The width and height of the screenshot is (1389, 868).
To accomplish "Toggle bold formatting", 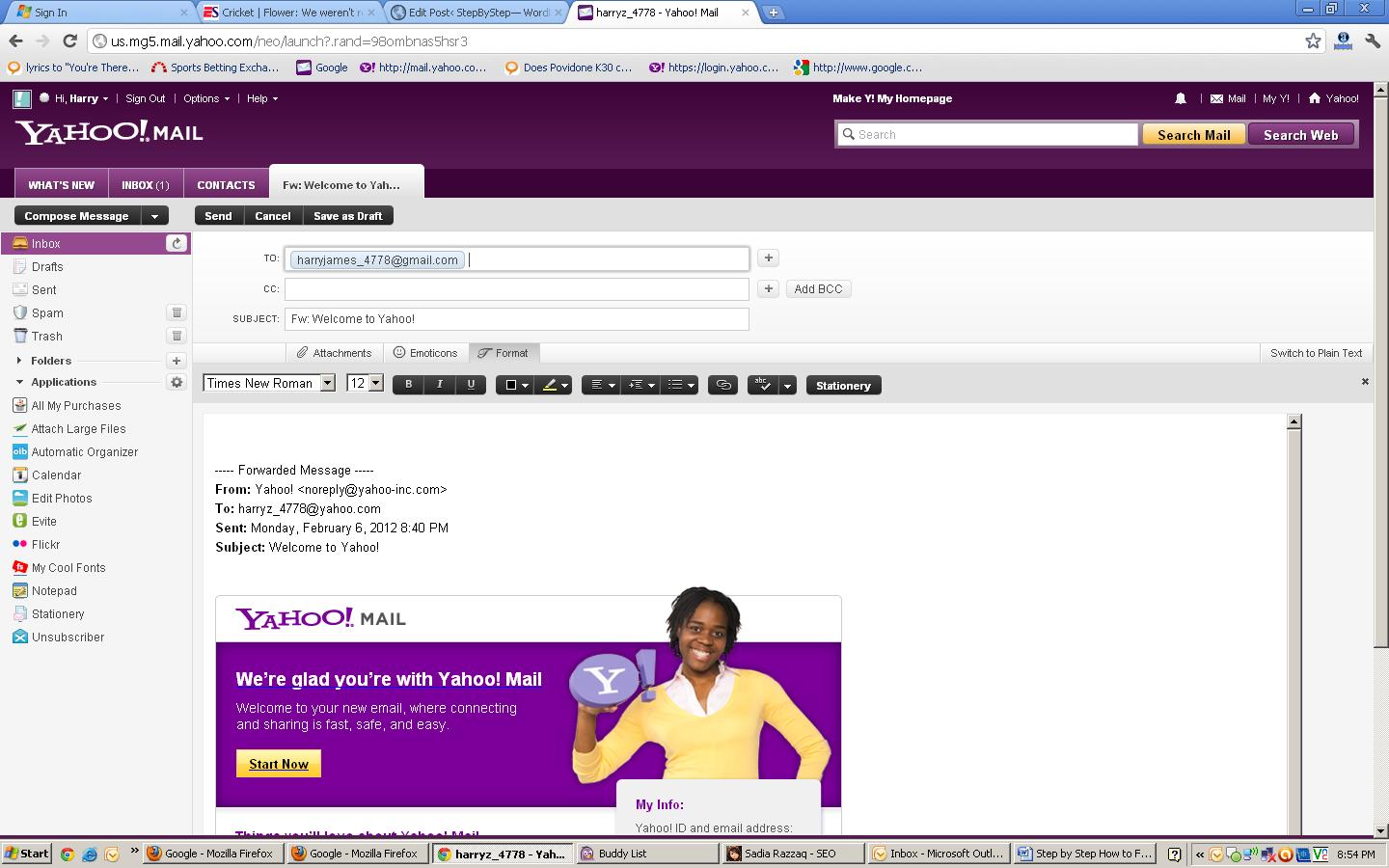I will (409, 385).
